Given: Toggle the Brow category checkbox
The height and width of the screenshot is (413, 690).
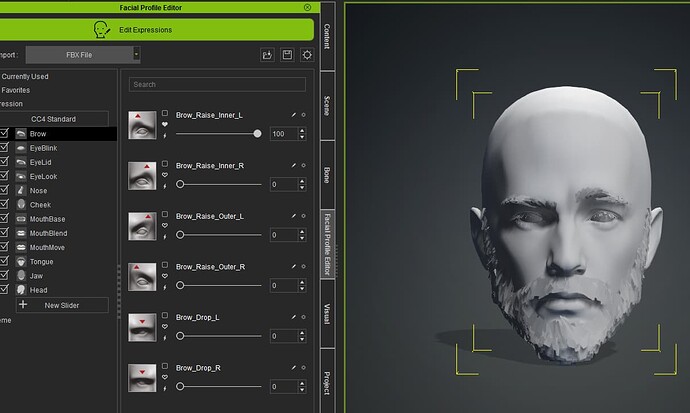Looking at the screenshot, I should coord(4,133).
